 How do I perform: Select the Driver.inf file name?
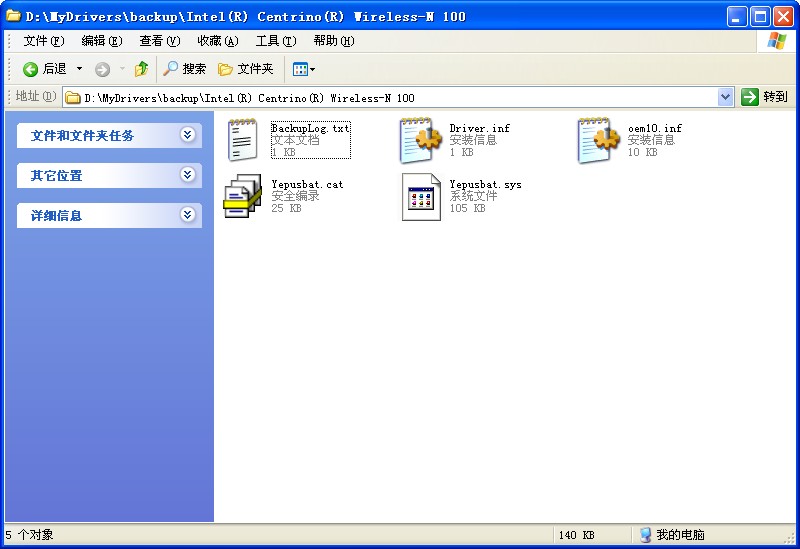tap(480, 128)
